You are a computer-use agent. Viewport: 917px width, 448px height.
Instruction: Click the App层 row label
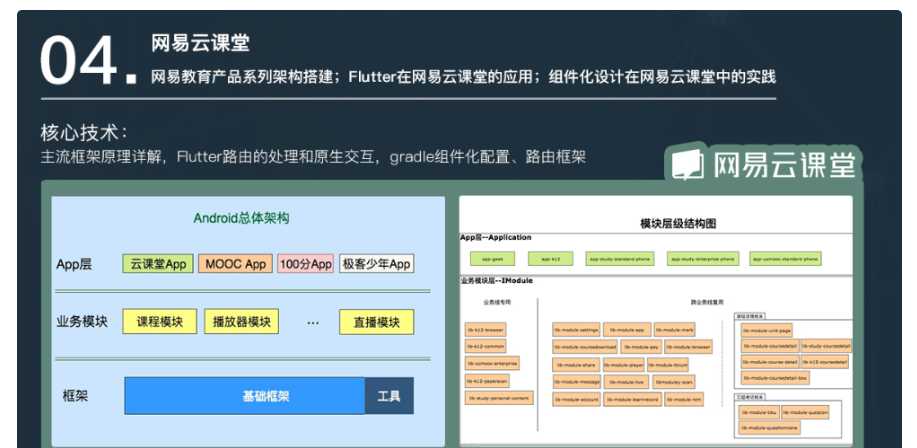(74, 264)
